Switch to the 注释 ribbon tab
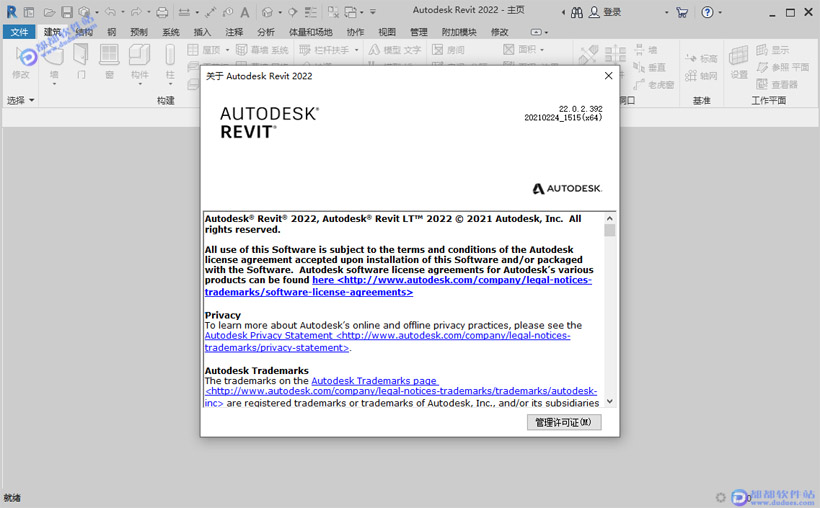 (234, 32)
